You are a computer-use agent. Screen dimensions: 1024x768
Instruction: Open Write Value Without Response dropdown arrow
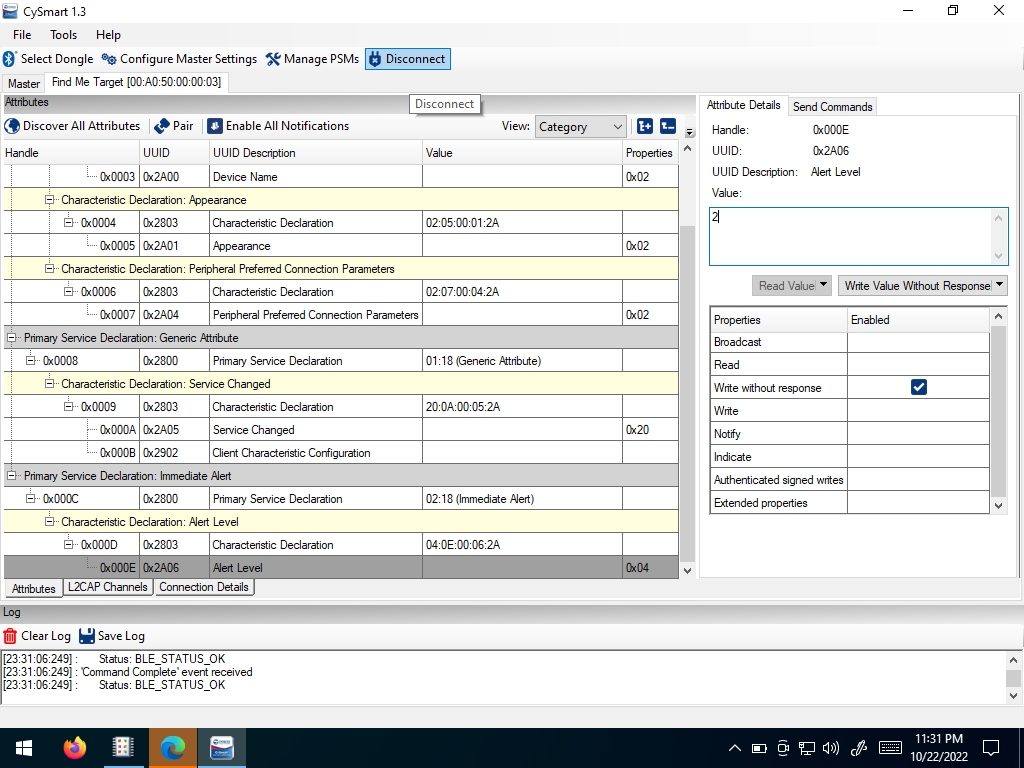tap(999, 285)
